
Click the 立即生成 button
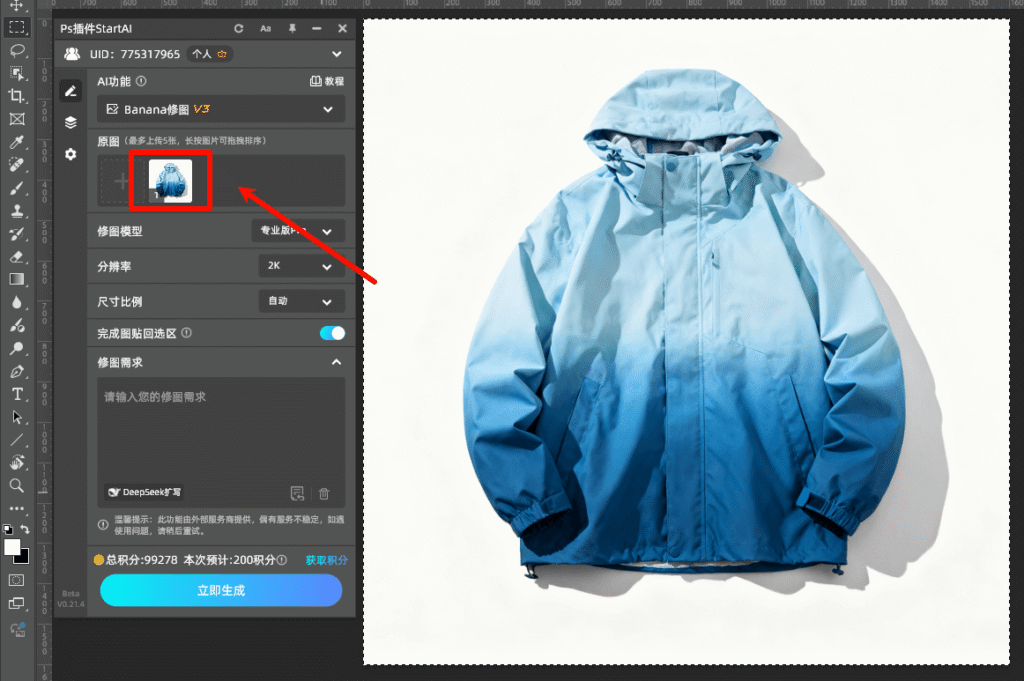tap(221, 590)
